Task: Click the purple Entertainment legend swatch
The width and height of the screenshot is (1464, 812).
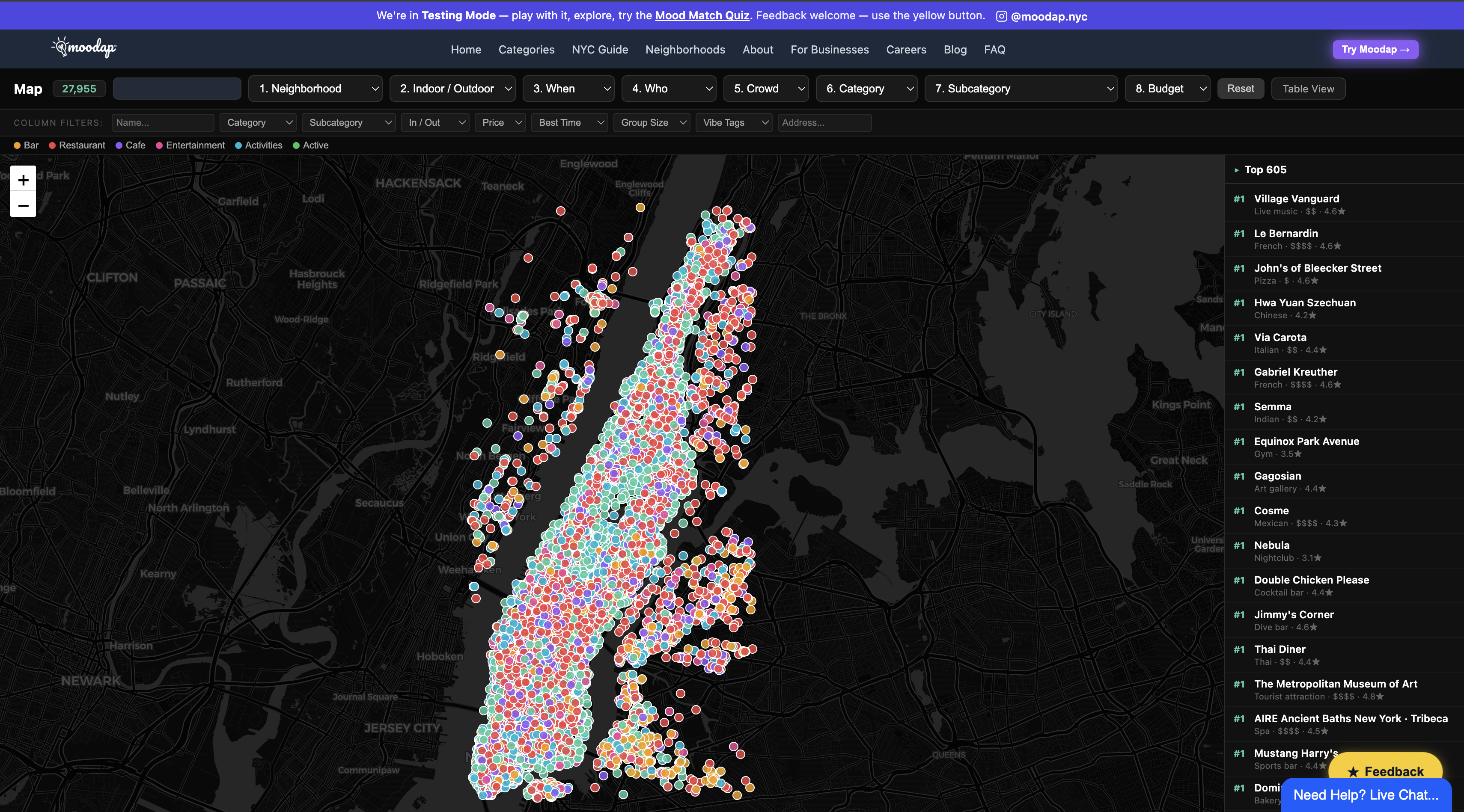Action: click(x=160, y=145)
